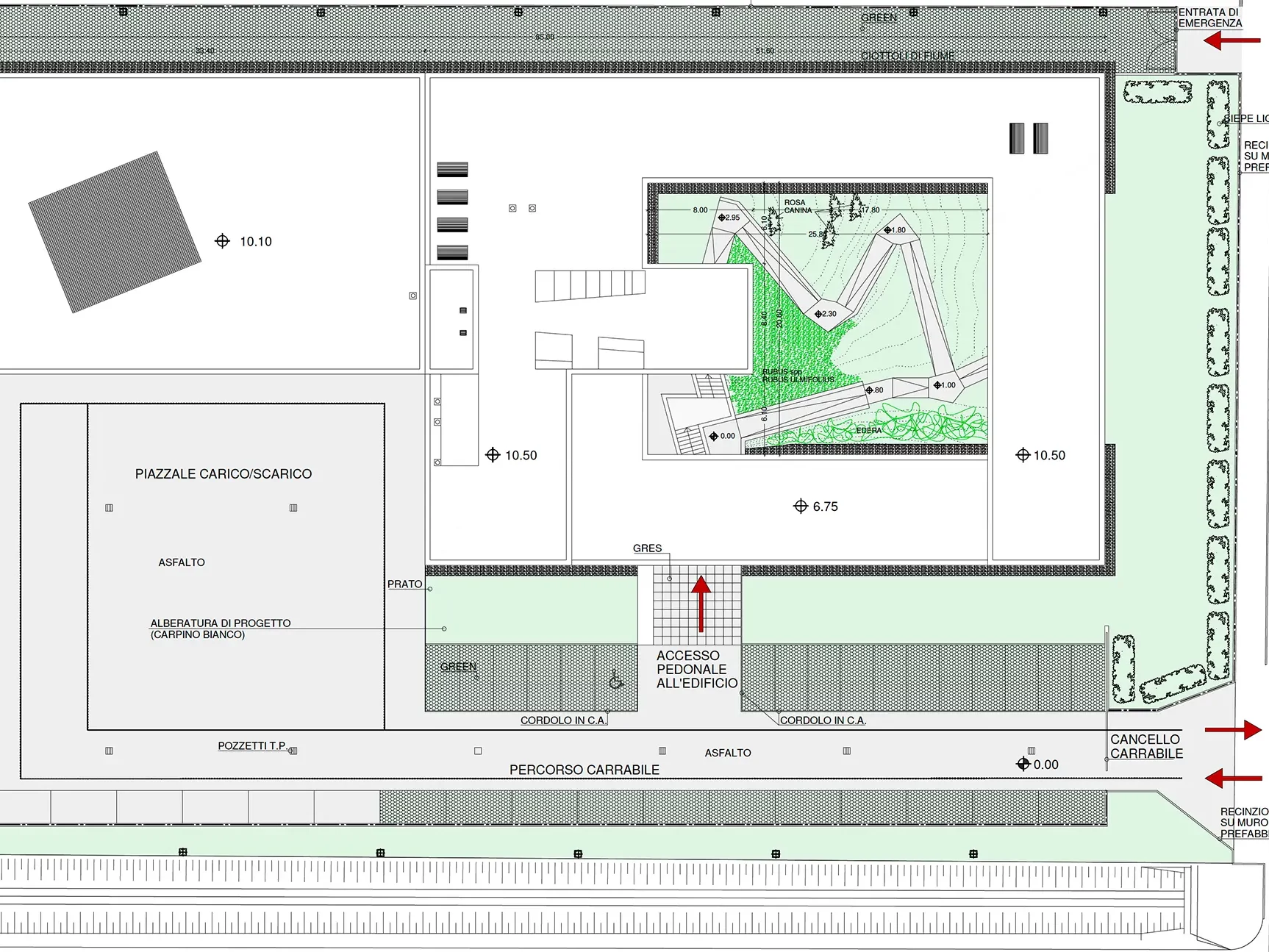
Task: Click the 6.75 elevation marker symbol
Action: coord(801,506)
